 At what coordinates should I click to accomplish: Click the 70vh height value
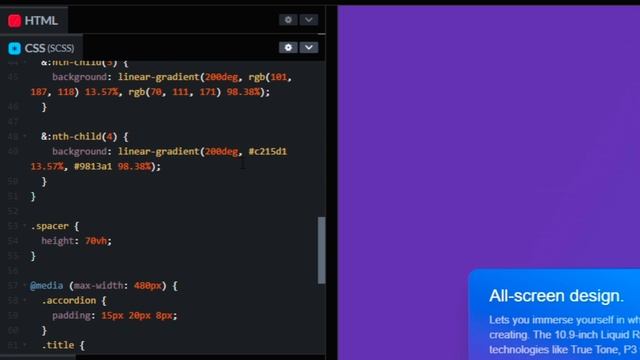click(x=96, y=241)
